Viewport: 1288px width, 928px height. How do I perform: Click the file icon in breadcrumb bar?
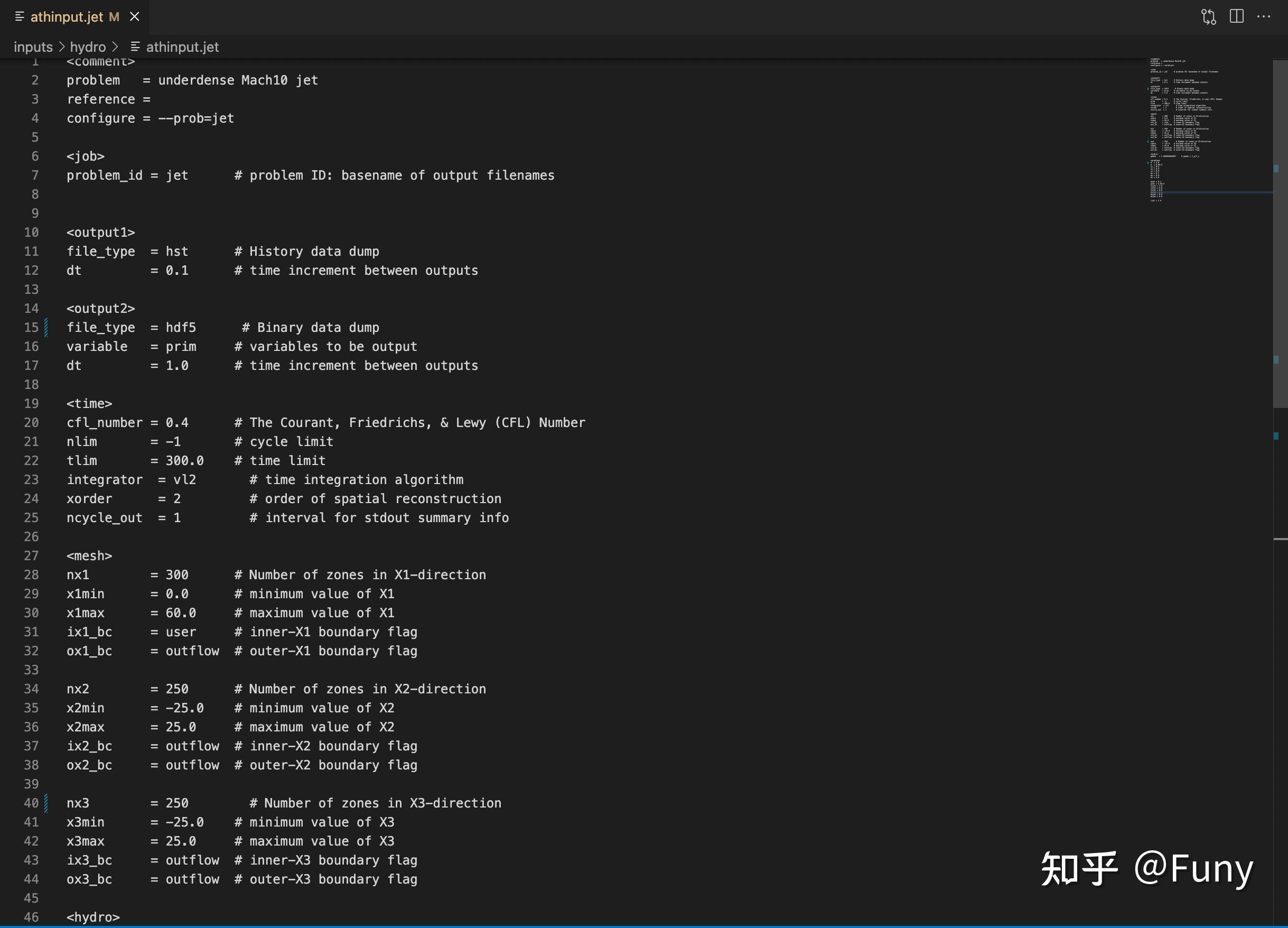coord(135,47)
